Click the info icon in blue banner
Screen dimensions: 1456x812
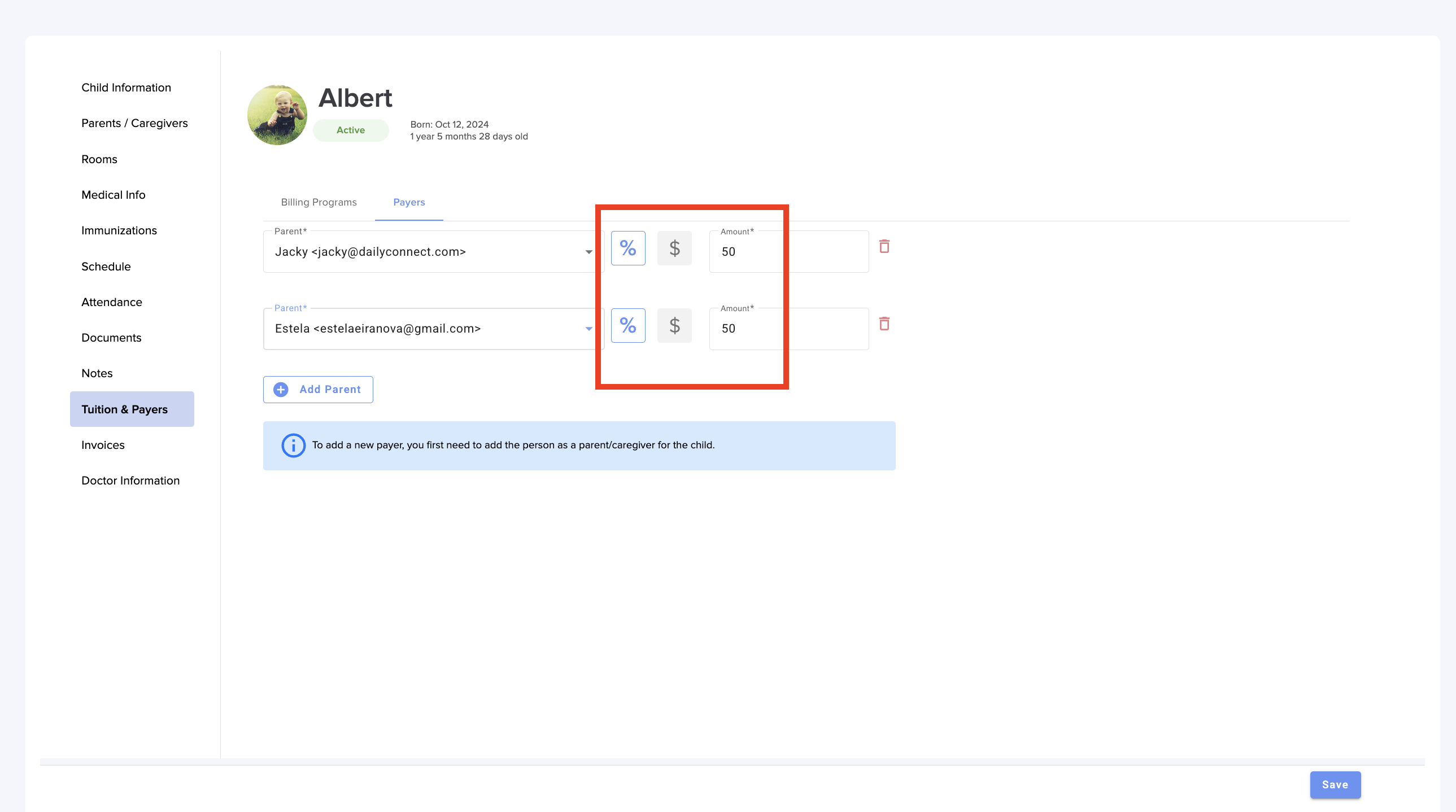[293, 446]
